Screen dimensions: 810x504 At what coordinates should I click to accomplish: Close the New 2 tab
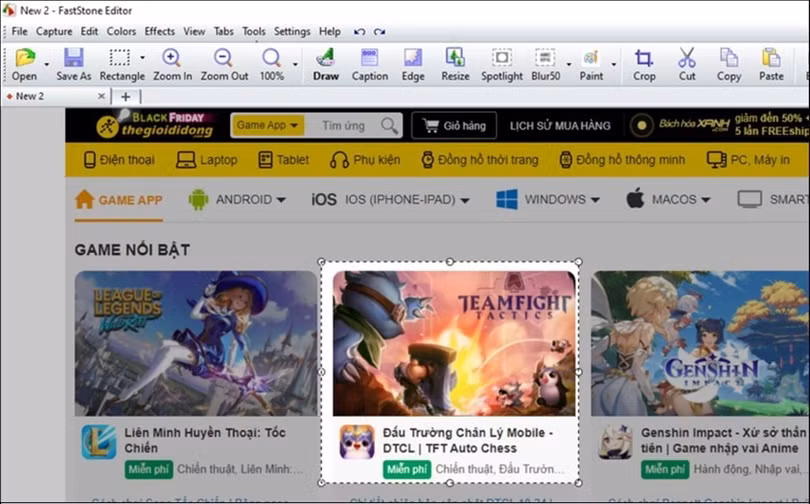(101, 96)
